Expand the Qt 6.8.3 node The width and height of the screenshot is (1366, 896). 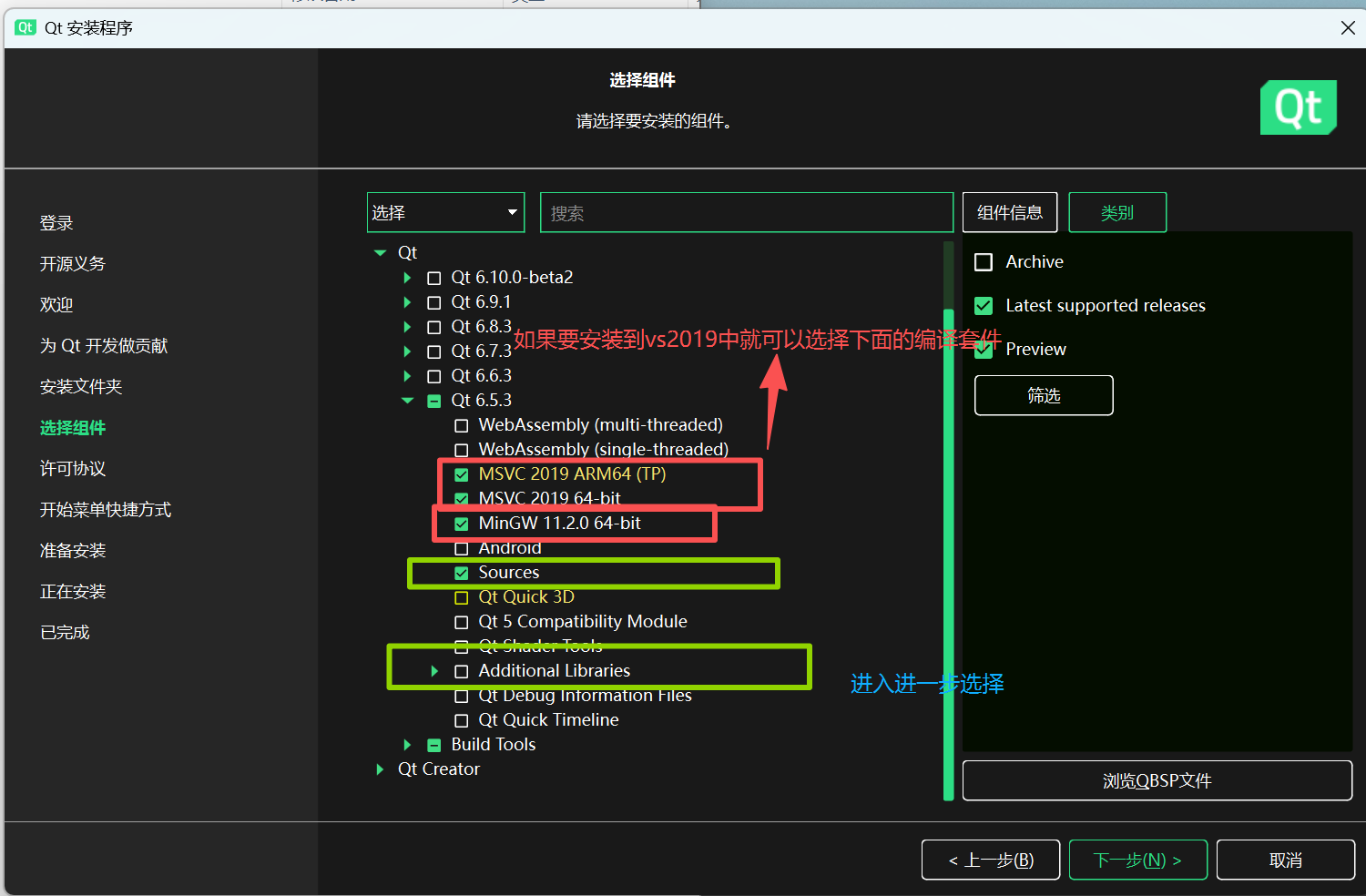(407, 327)
